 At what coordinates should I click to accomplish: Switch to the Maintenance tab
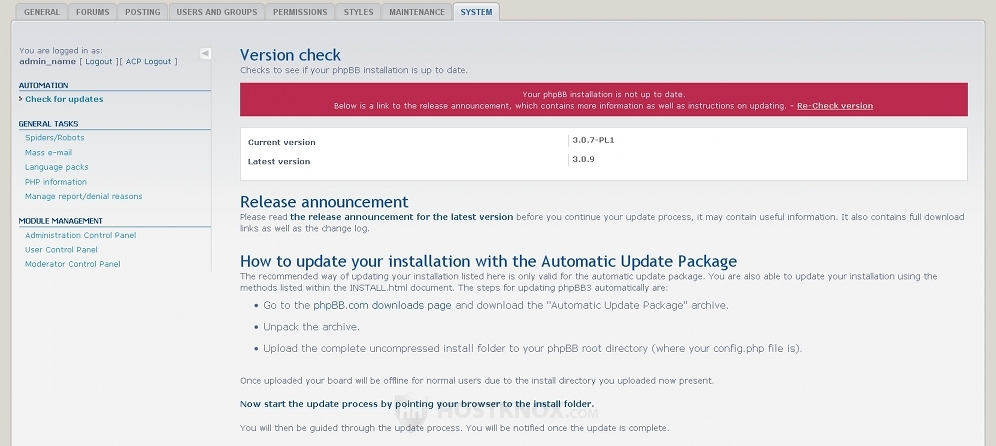click(417, 12)
